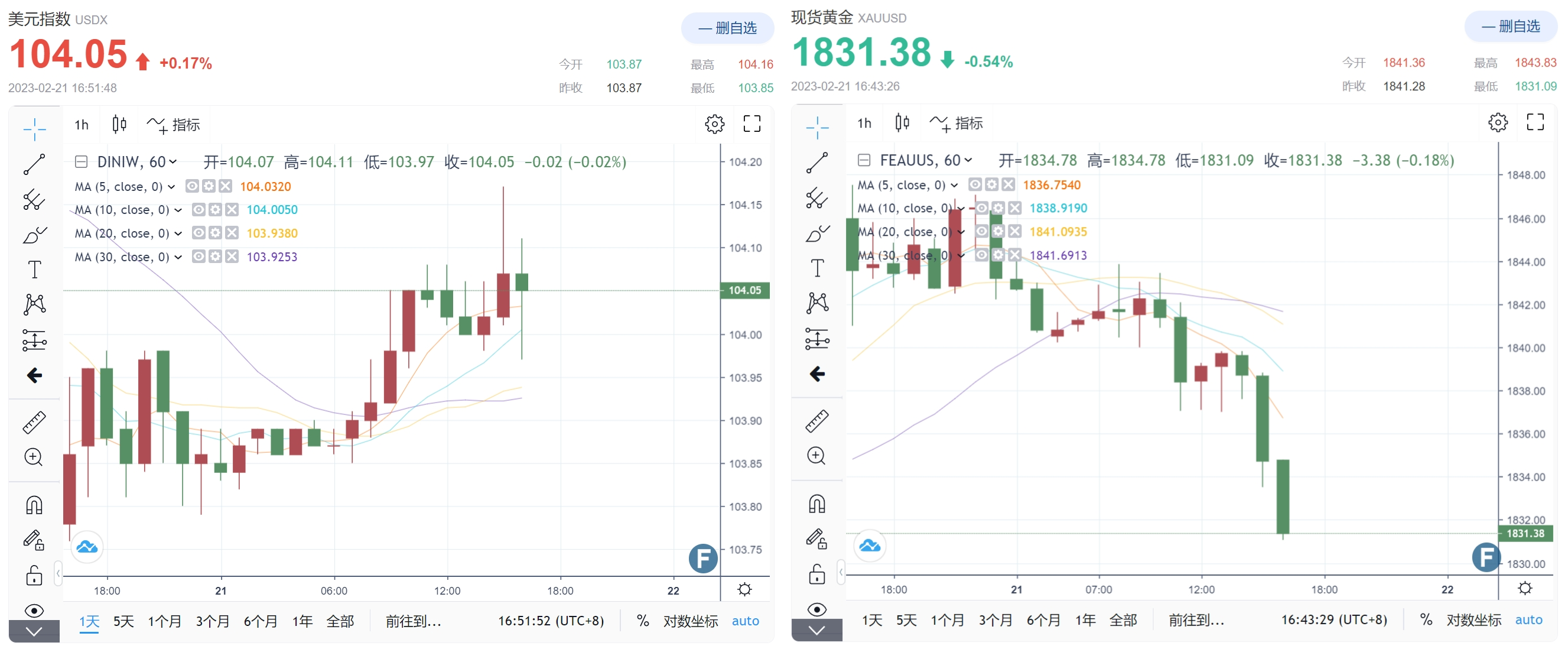
Task: Click the text tool in gold chart
Action: click(x=817, y=268)
